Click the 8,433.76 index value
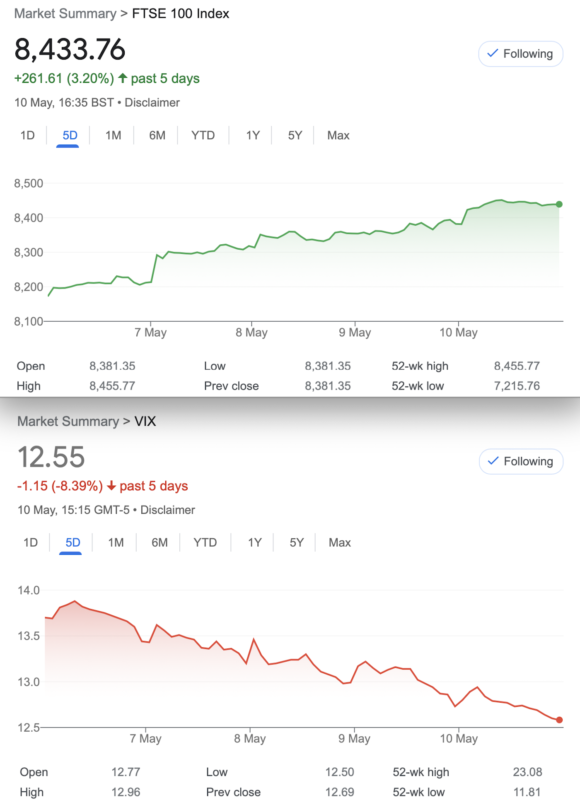The width and height of the screenshot is (580, 800). [70, 49]
